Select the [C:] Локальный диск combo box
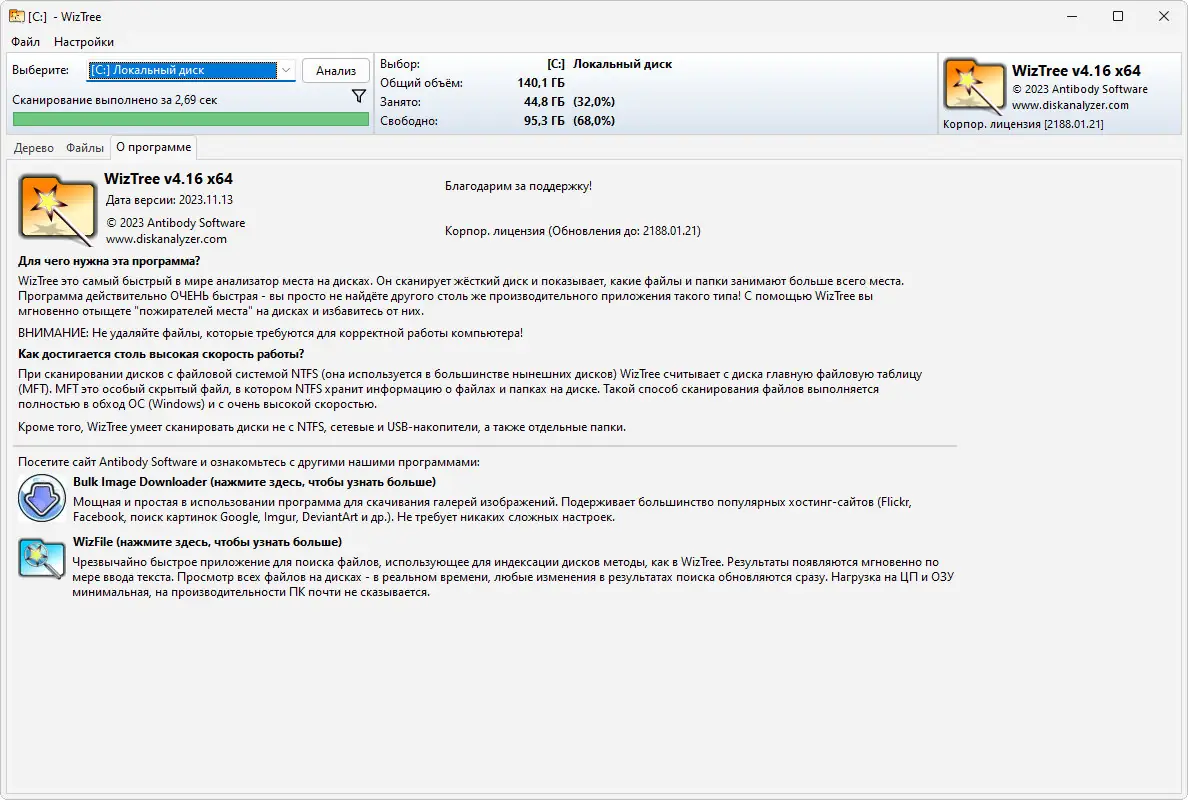1188x800 pixels. [x=192, y=70]
